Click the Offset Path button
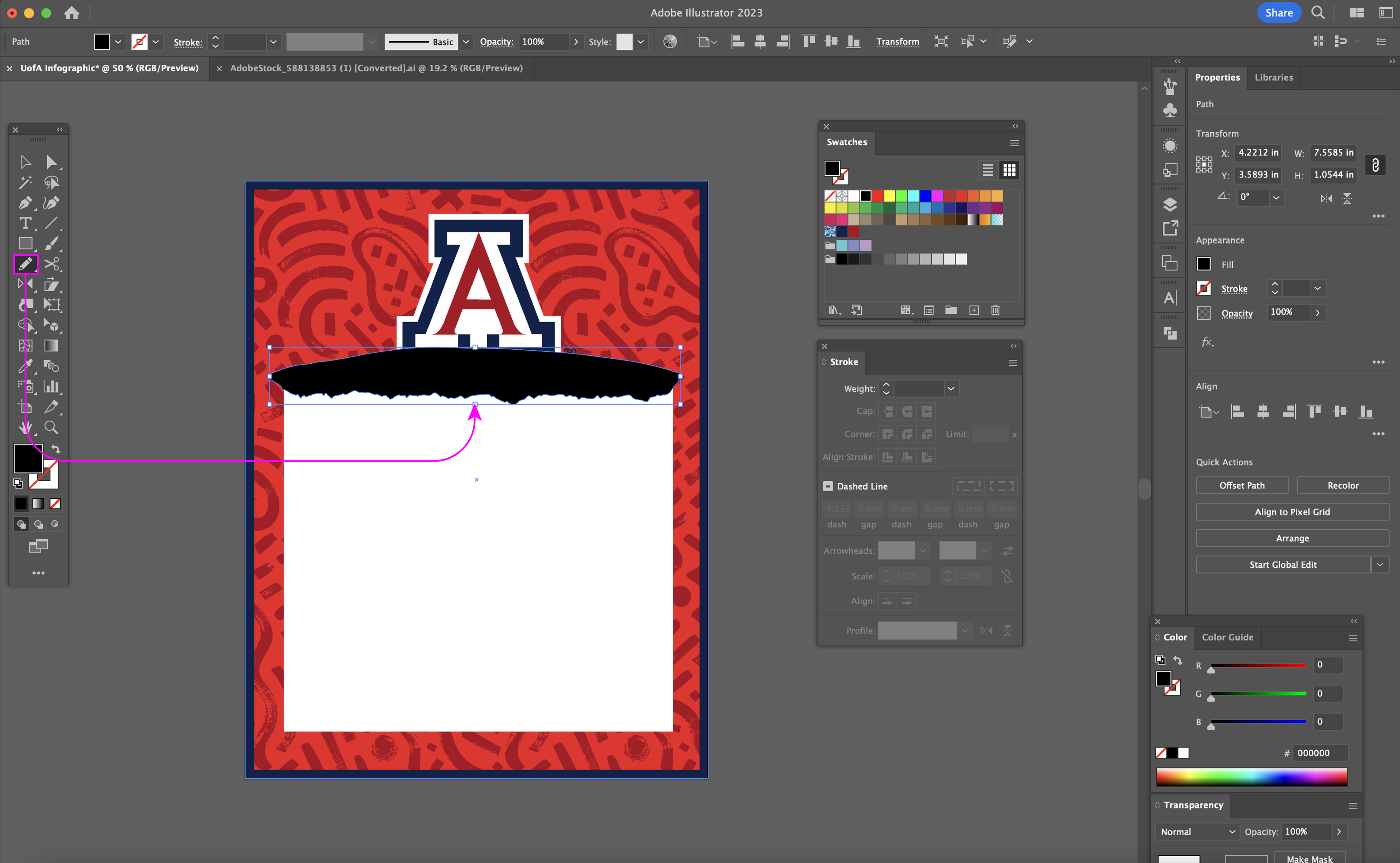The height and width of the screenshot is (863, 1400). (1242, 485)
